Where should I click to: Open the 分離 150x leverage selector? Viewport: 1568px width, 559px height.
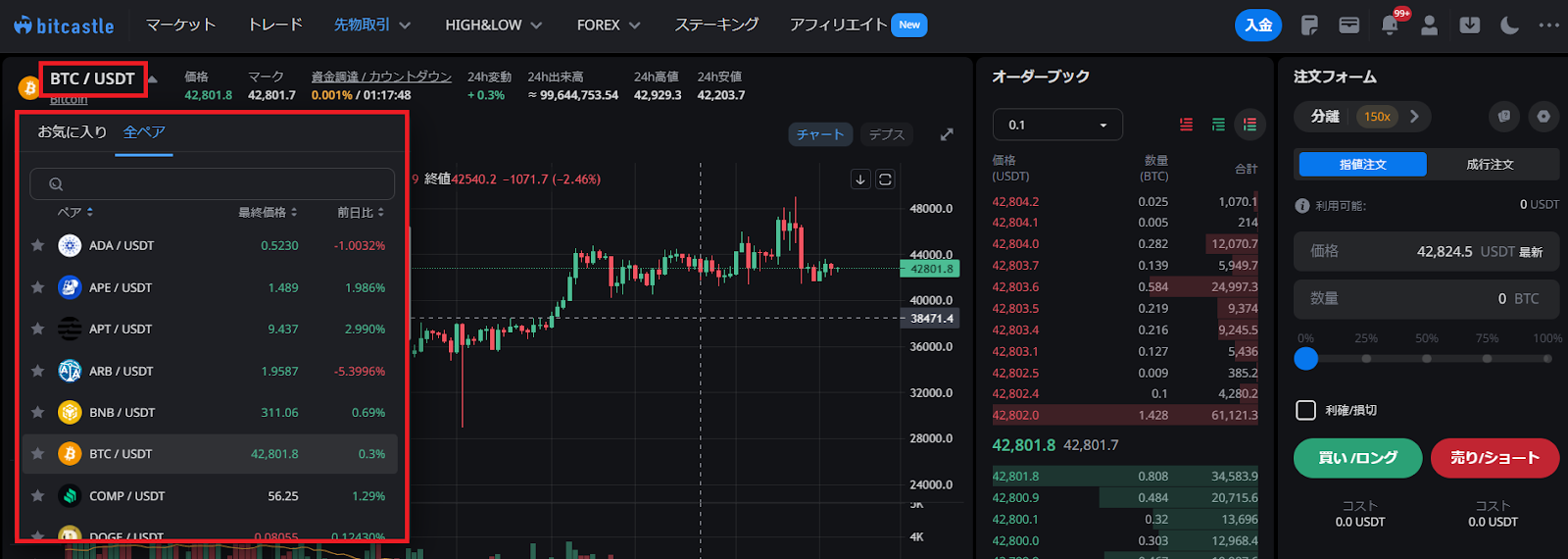(x=1363, y=116)
